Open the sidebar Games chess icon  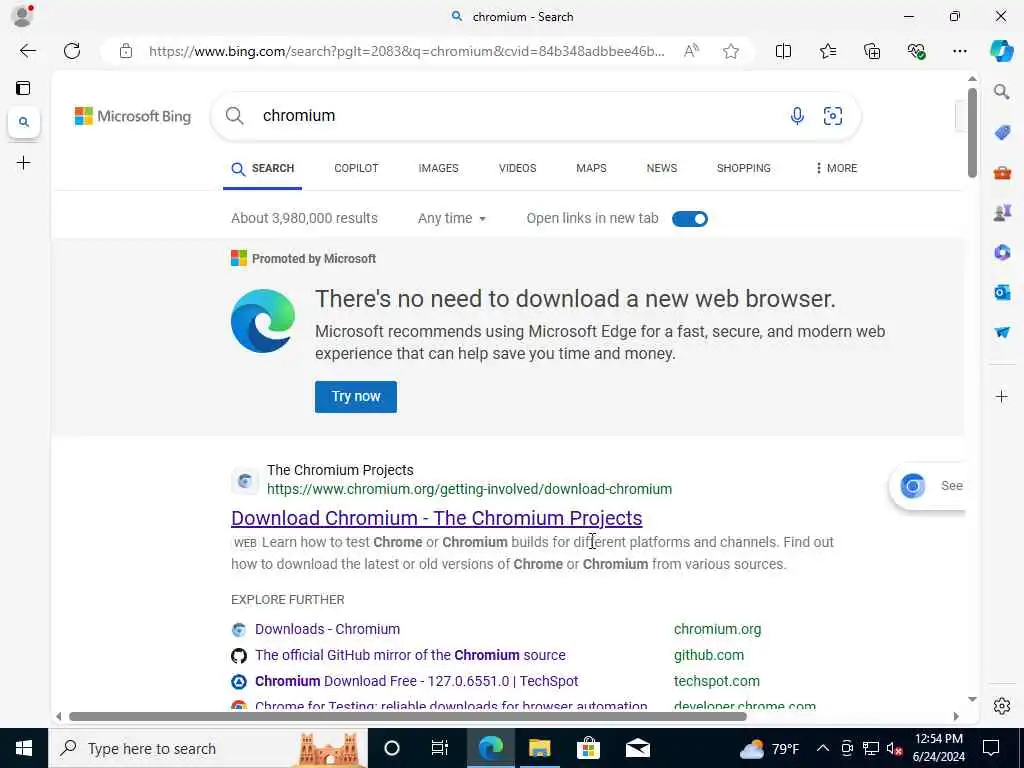pyautogui.click(x=1002, y=213)
